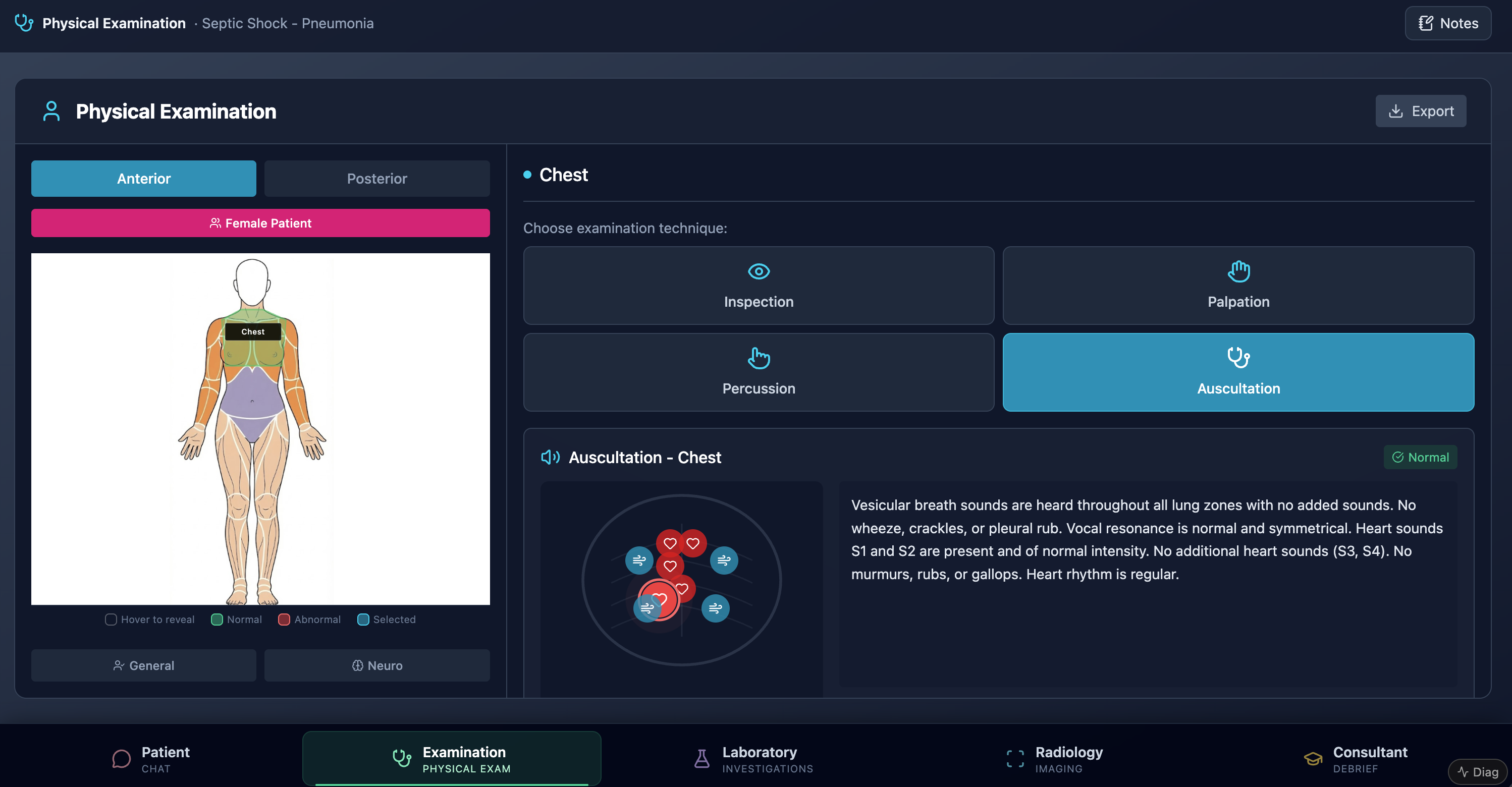Click the Hover to reveal legend box

point(111,619)
